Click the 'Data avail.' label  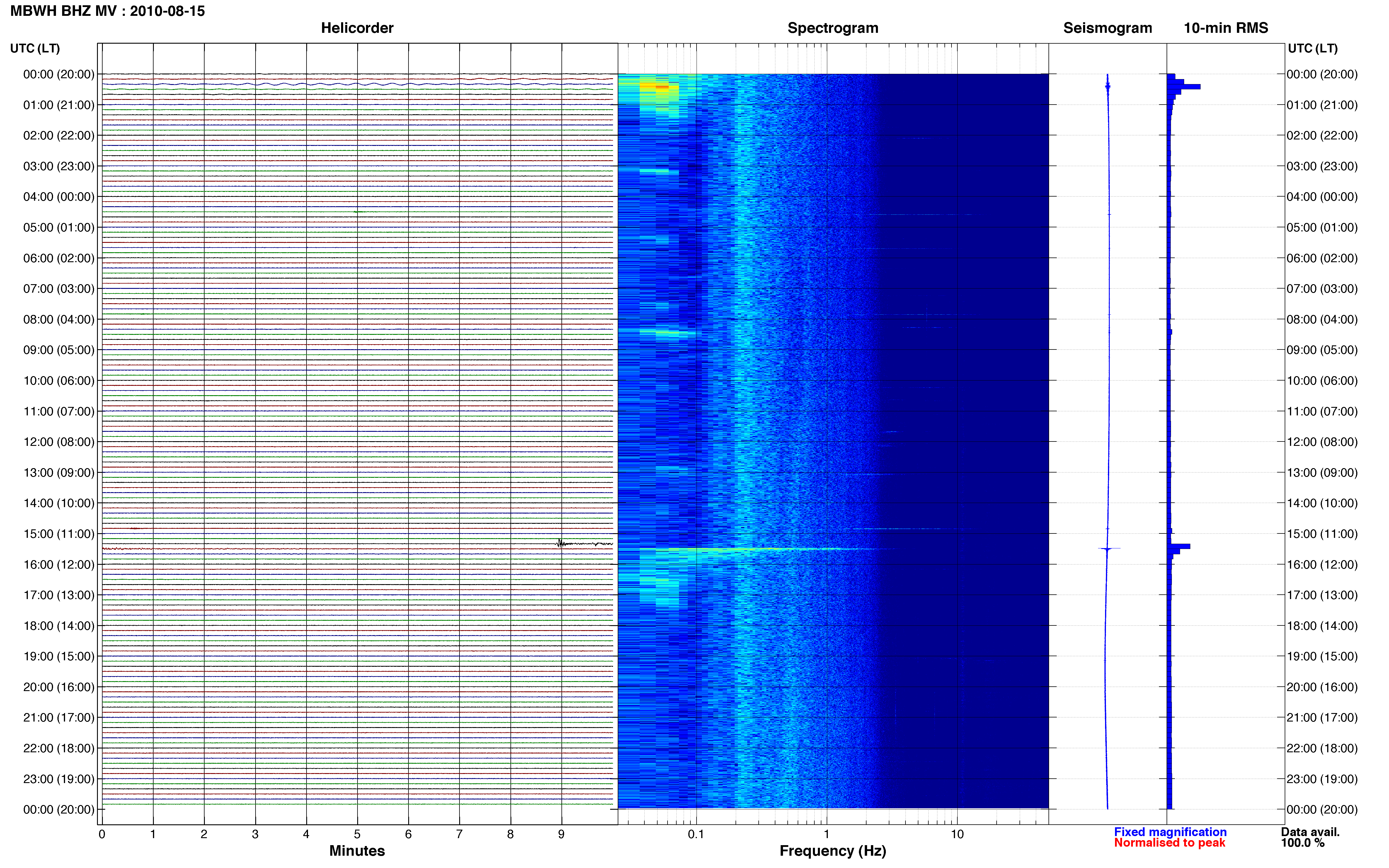1310,832
